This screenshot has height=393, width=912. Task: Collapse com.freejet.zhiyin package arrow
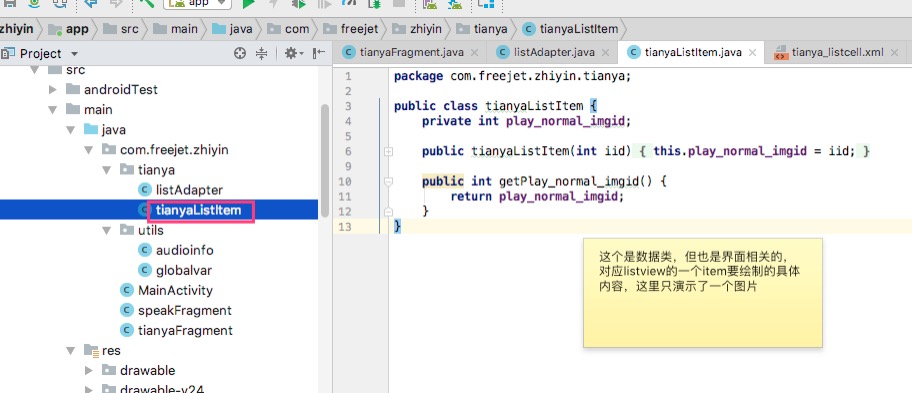click(x=88, y=150)
